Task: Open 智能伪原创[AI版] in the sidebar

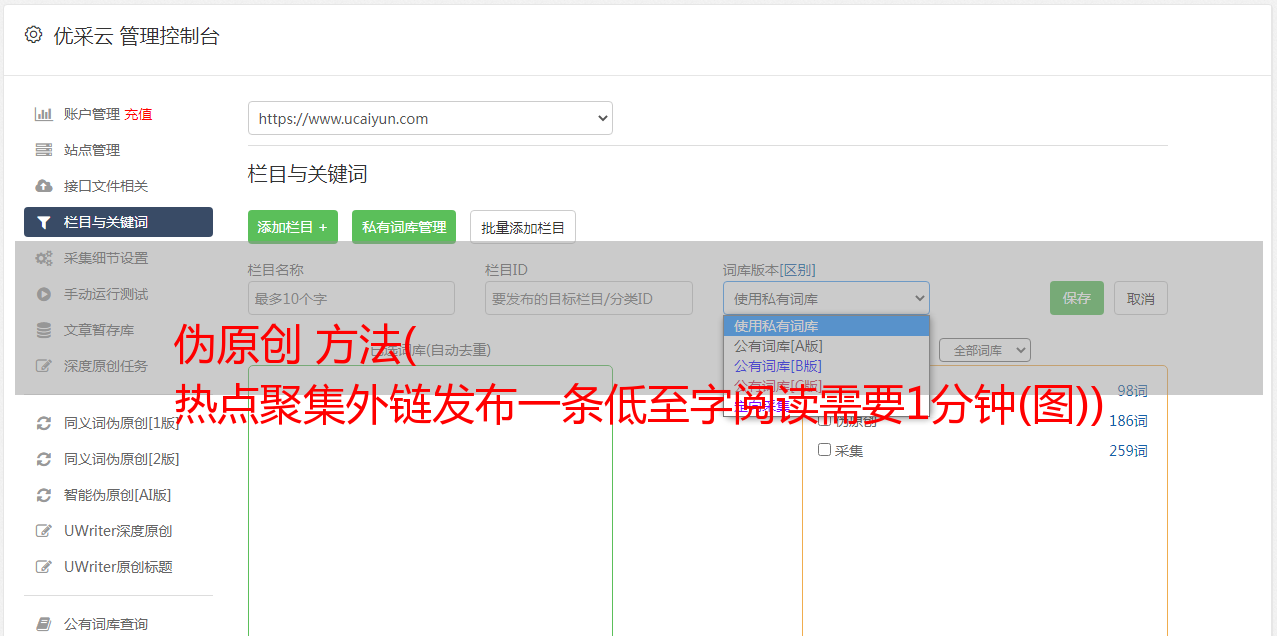Action: [x=118, y=495]
